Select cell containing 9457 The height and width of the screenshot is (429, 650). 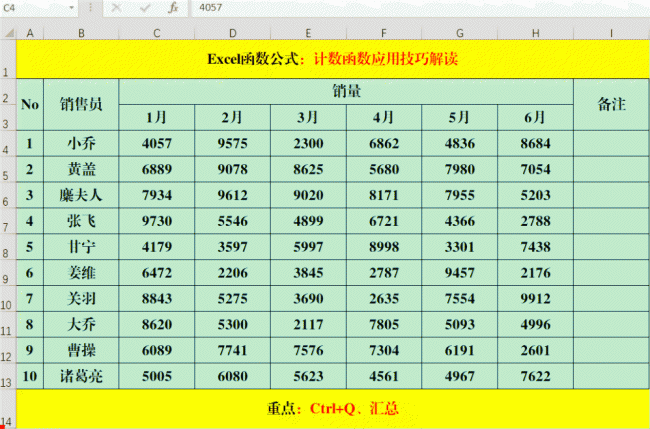(460, 273)
